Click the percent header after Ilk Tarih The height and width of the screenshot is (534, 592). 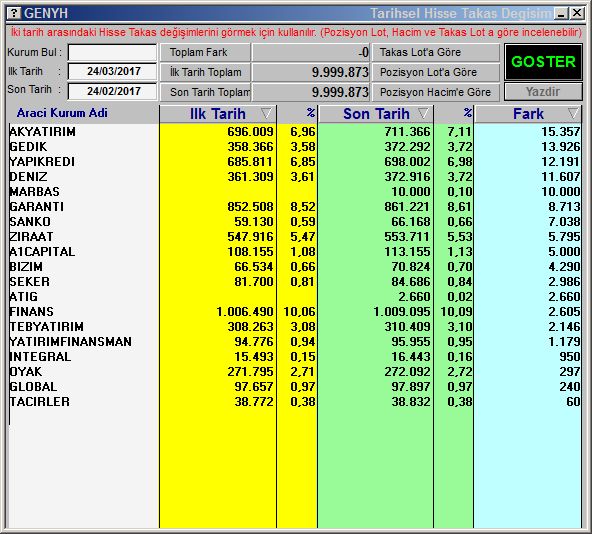(310, 113)
